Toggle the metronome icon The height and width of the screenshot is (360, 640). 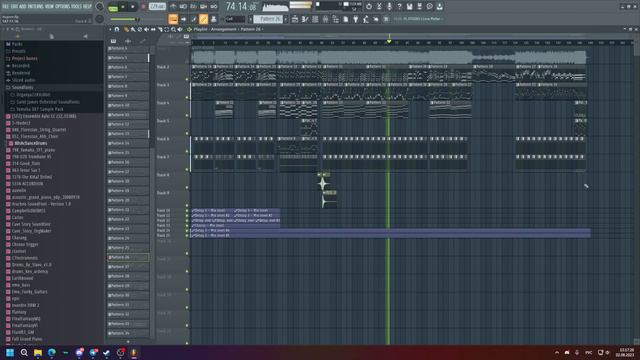(x=173, y=7)
